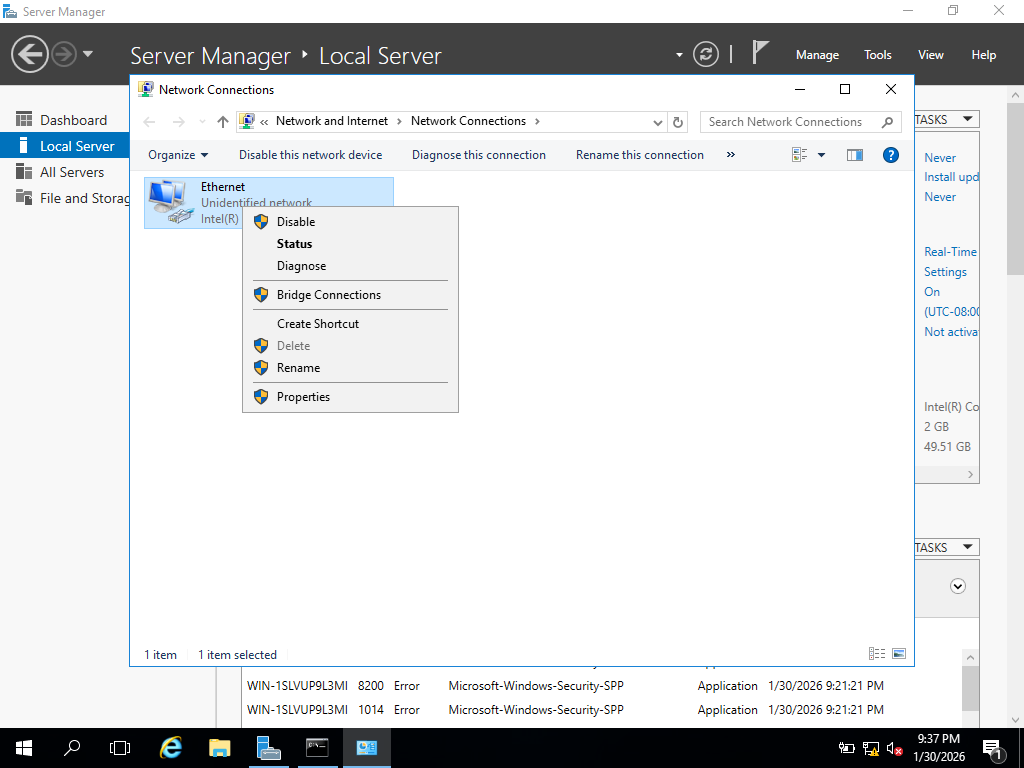Open the Tools menu in Server Manager

point(877,55)
